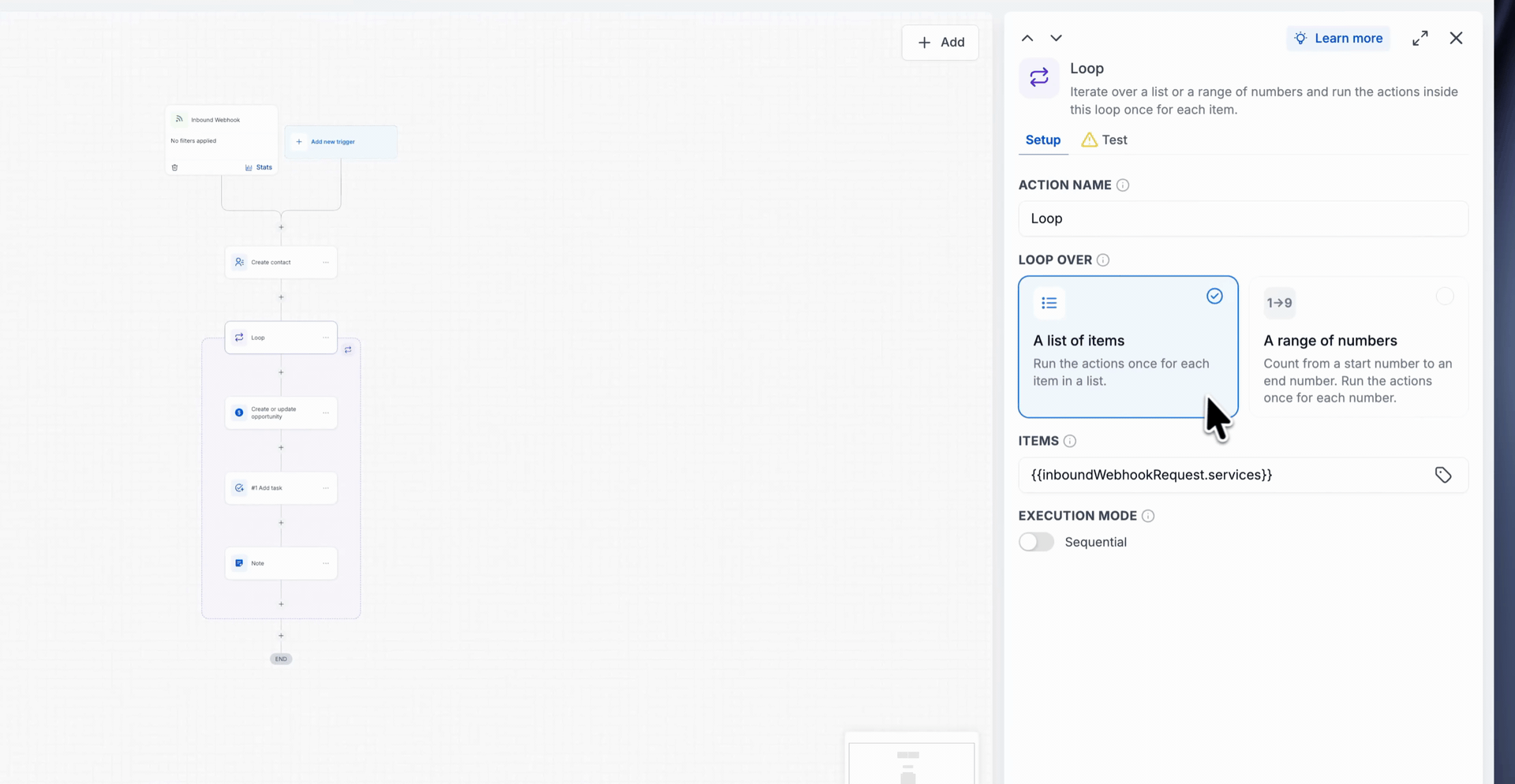Add a step between webhook and Create contact

281,227
